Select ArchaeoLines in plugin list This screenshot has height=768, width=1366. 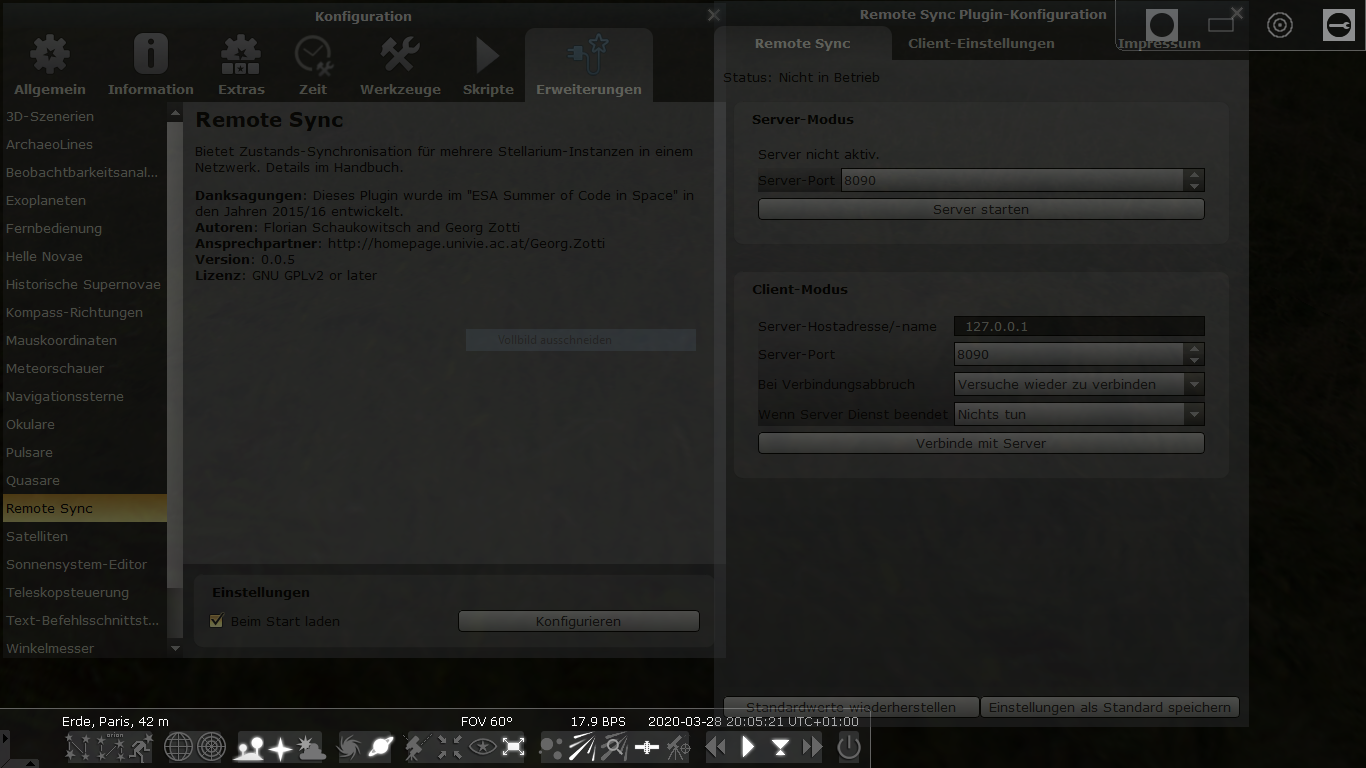84,144
